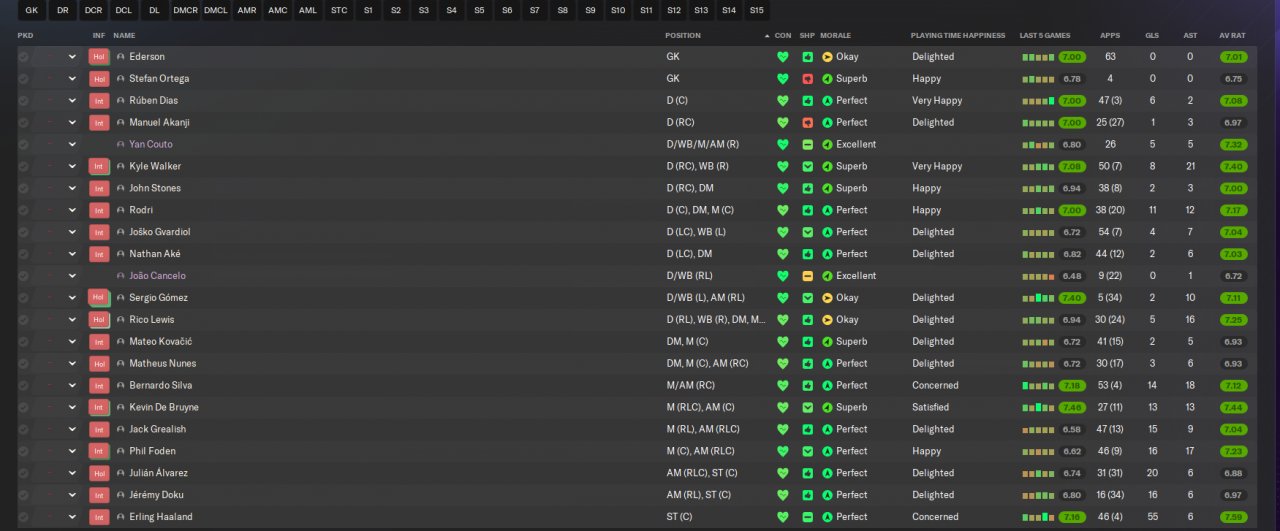Toggle the picked checkmark for Bernardo Silva
The width and height of the screenshot is (1280, 531).
(x=23, y=386)
